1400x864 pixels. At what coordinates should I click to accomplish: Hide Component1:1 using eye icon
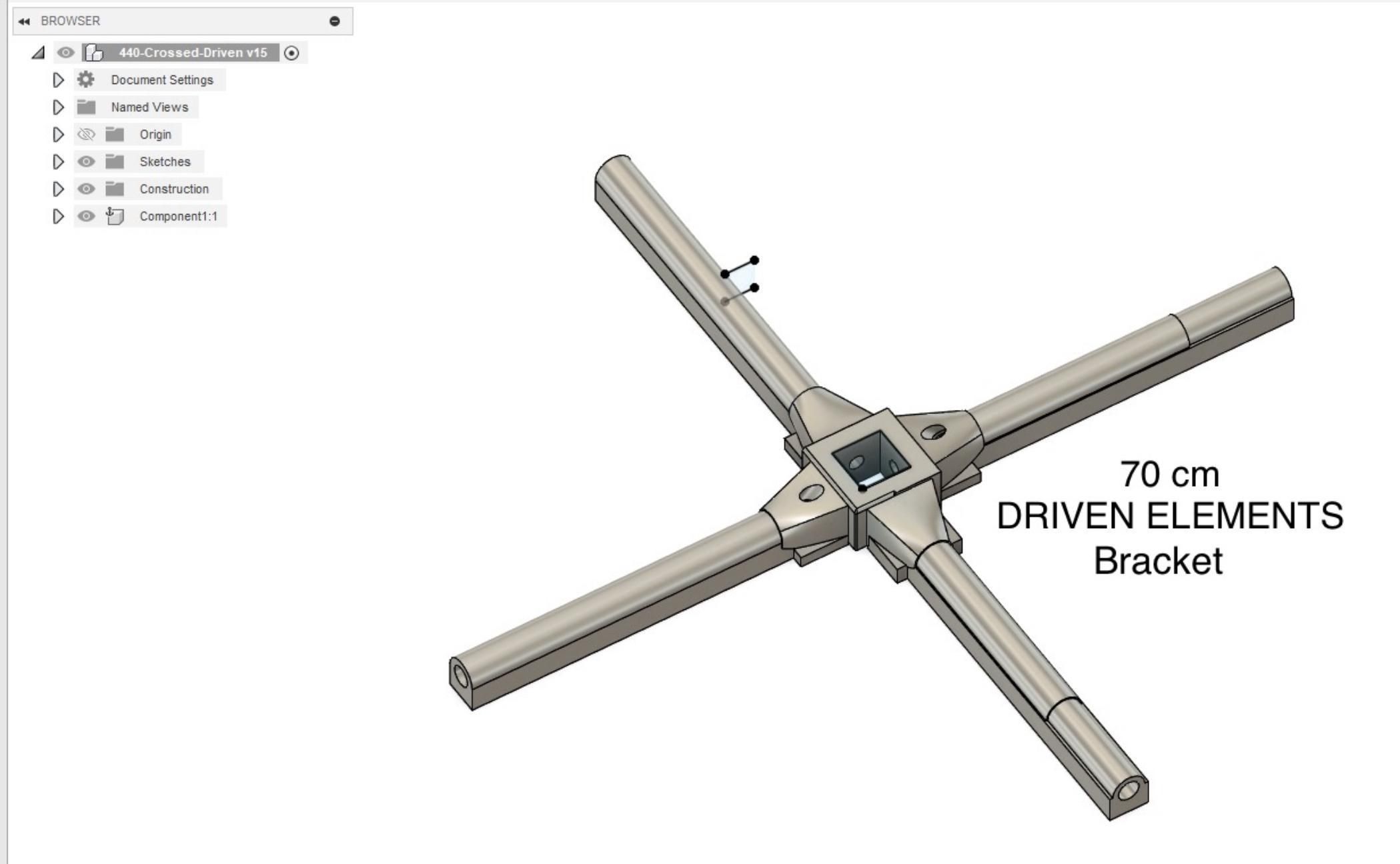(x=86, y=217)
